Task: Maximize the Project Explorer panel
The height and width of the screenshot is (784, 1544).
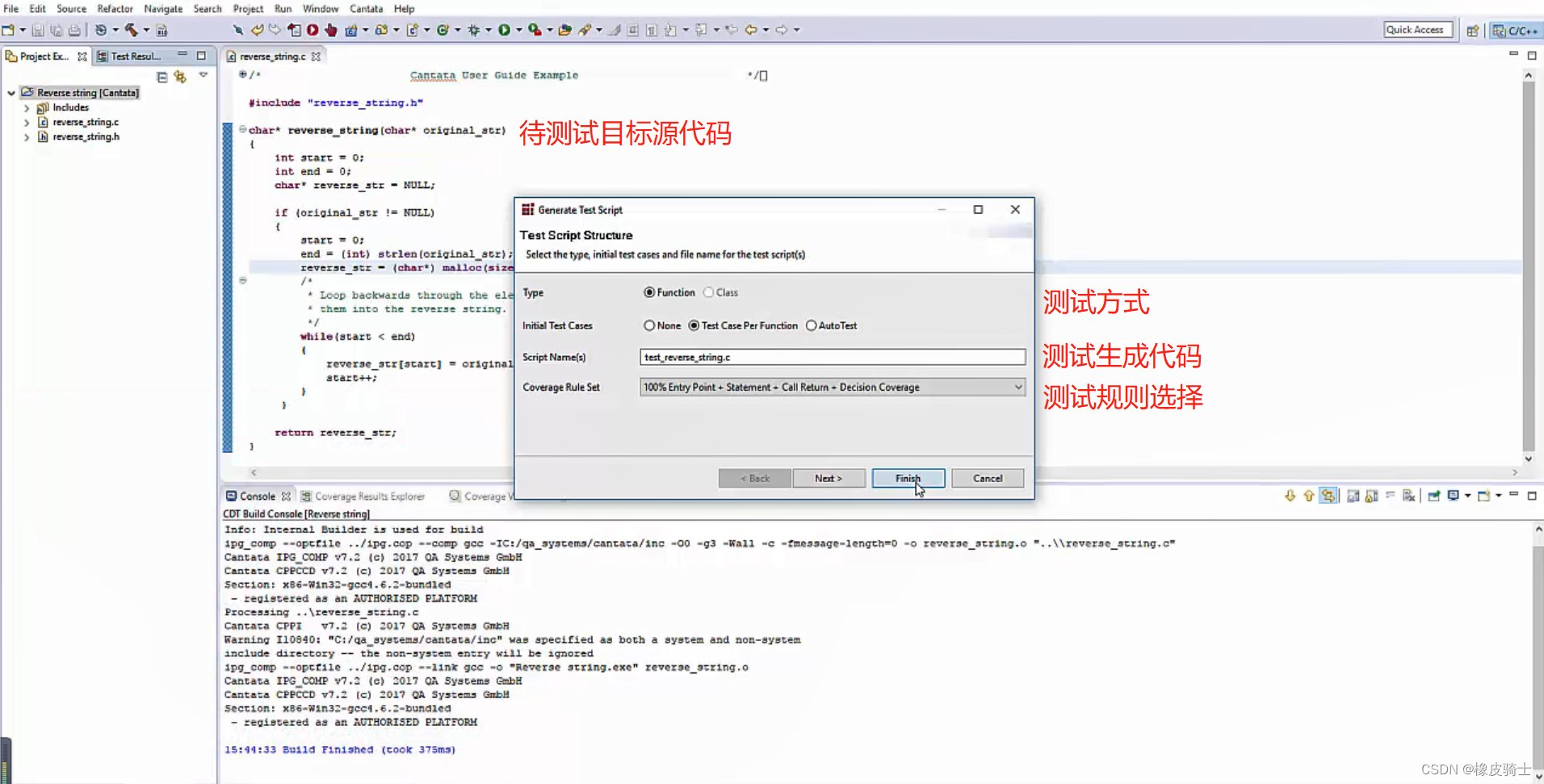Action: (201, 56)
